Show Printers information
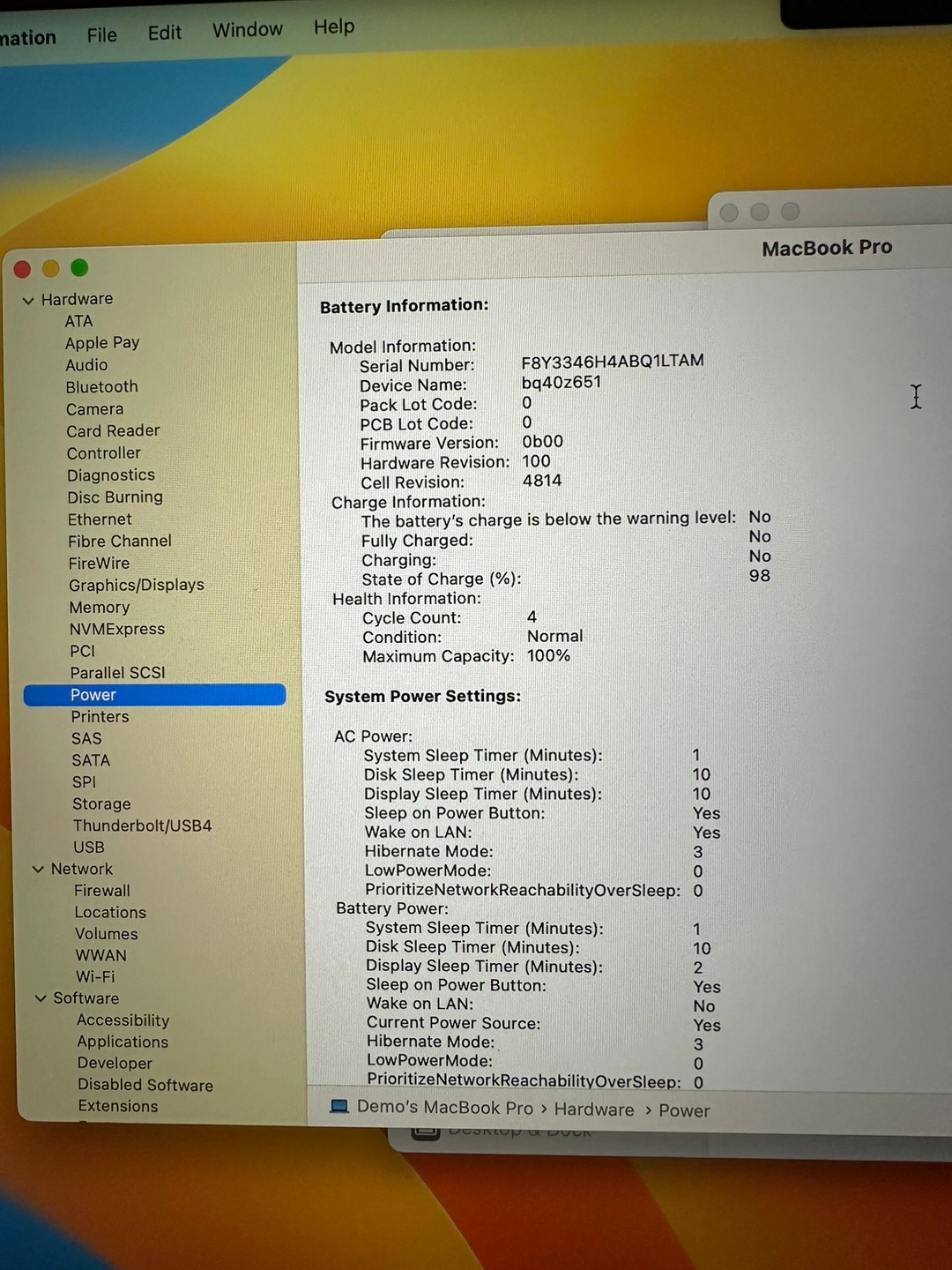This screenshot has width=952, height=1270. tap(100, 717)
